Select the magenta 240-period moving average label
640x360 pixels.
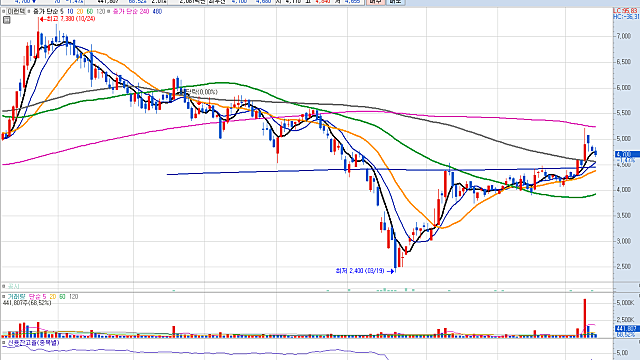(x=144, y=12)
